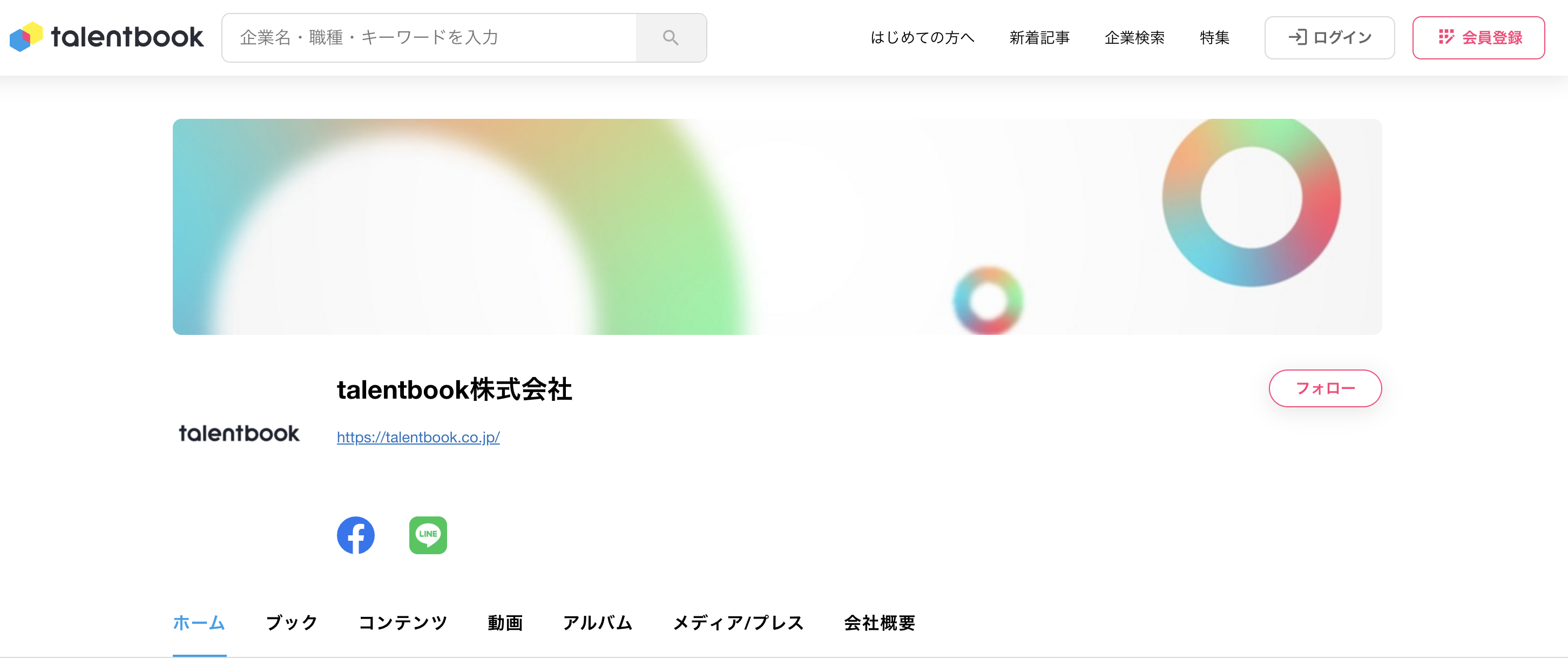The image size is (1568, 672).
Task: Switch to the 動画 tab
Action: tap(505, 622)
